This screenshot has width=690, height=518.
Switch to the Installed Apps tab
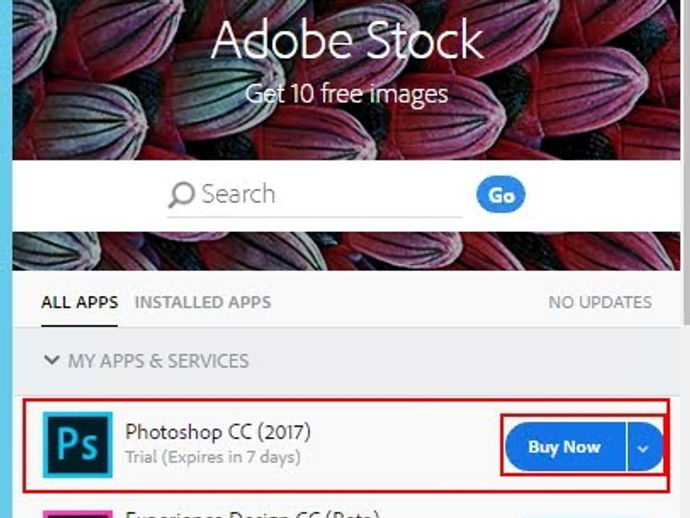[202, 302]
